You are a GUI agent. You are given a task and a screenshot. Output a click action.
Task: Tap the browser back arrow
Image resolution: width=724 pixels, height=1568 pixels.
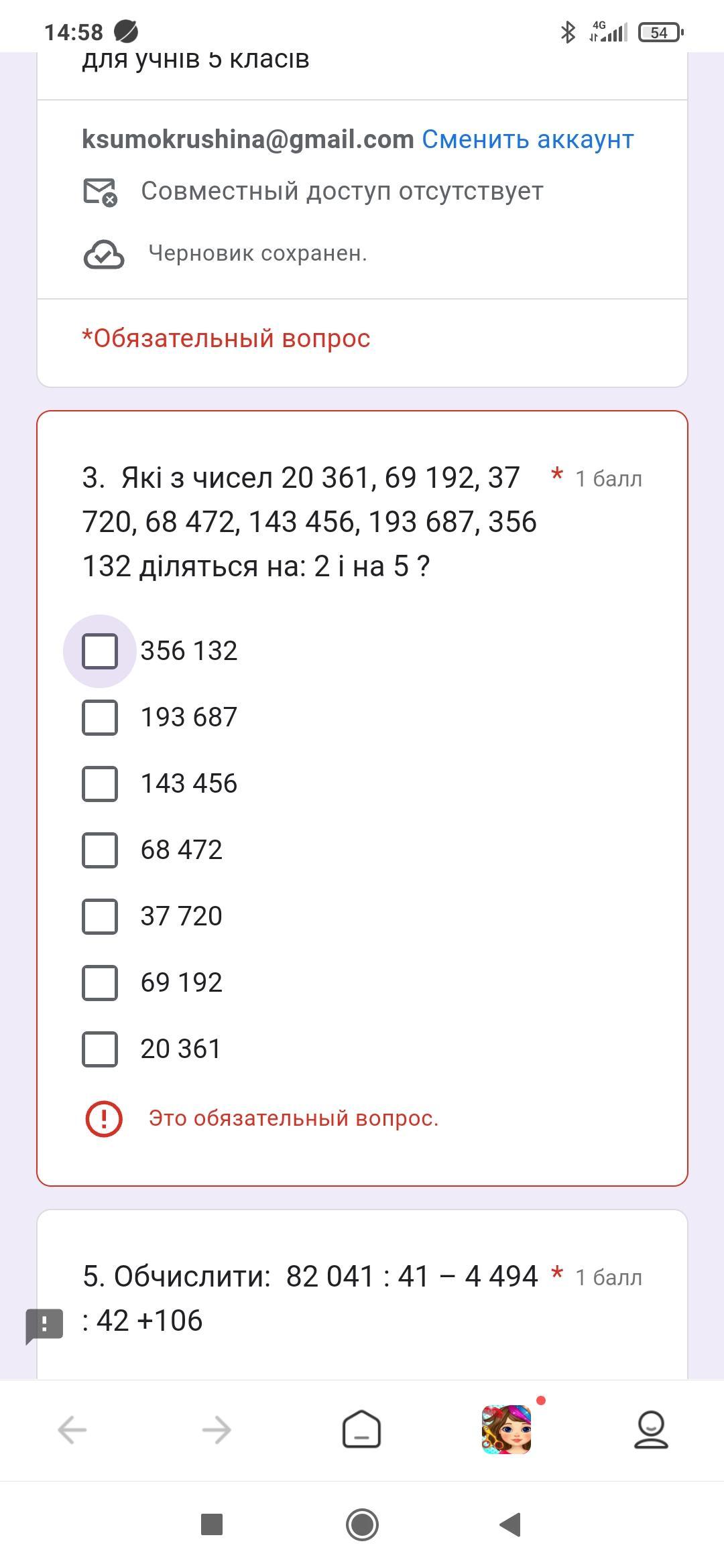coord(72,1430)
